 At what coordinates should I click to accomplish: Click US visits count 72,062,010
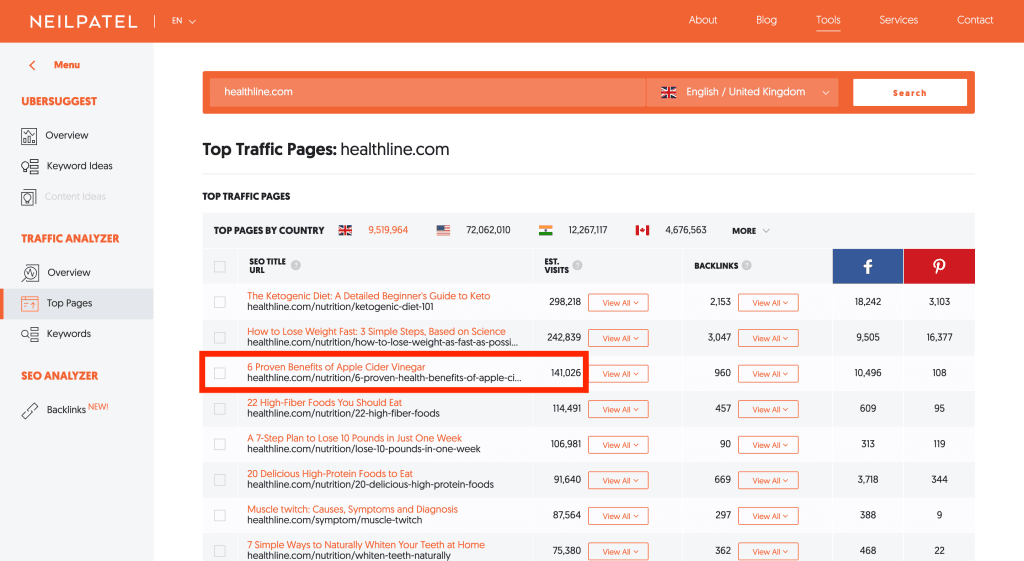point(488,231)
